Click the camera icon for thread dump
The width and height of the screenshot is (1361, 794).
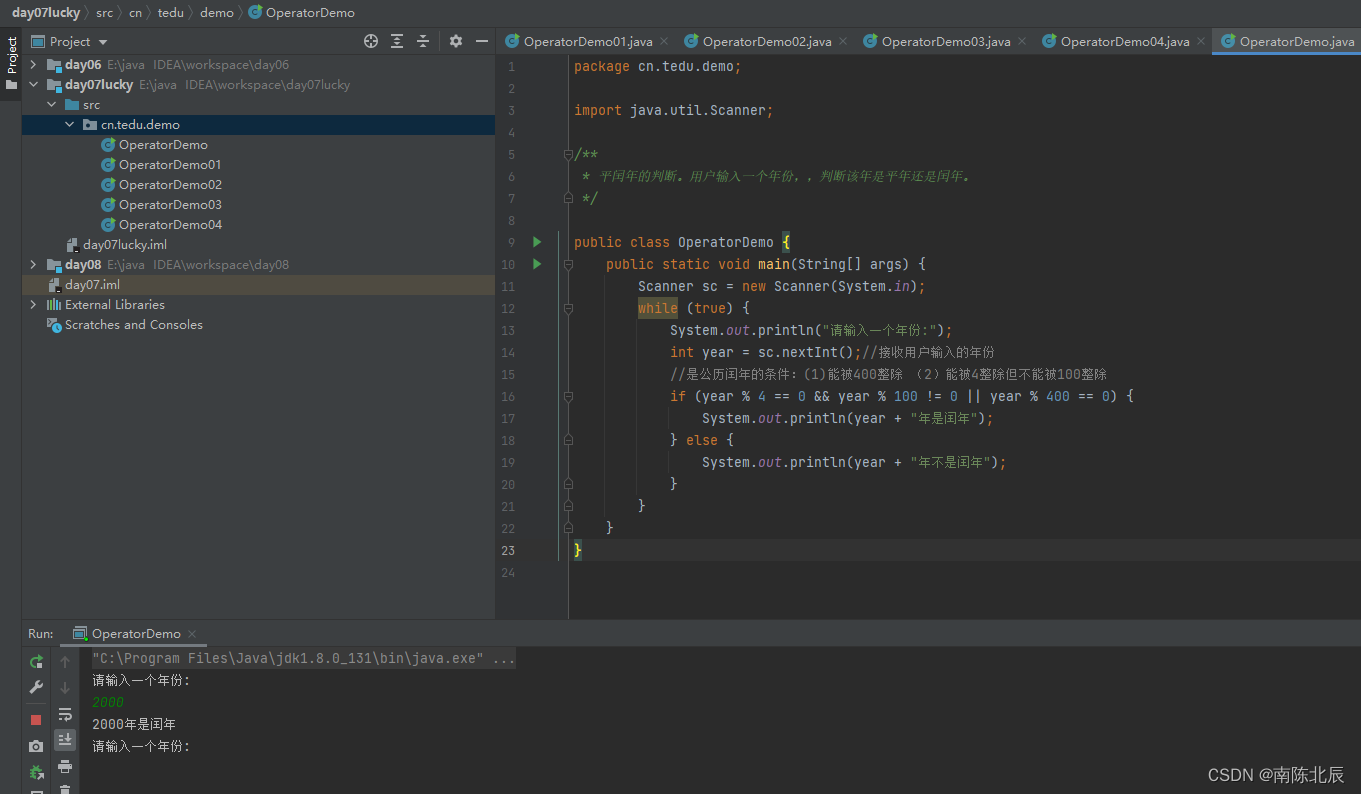tap(36, 746)
